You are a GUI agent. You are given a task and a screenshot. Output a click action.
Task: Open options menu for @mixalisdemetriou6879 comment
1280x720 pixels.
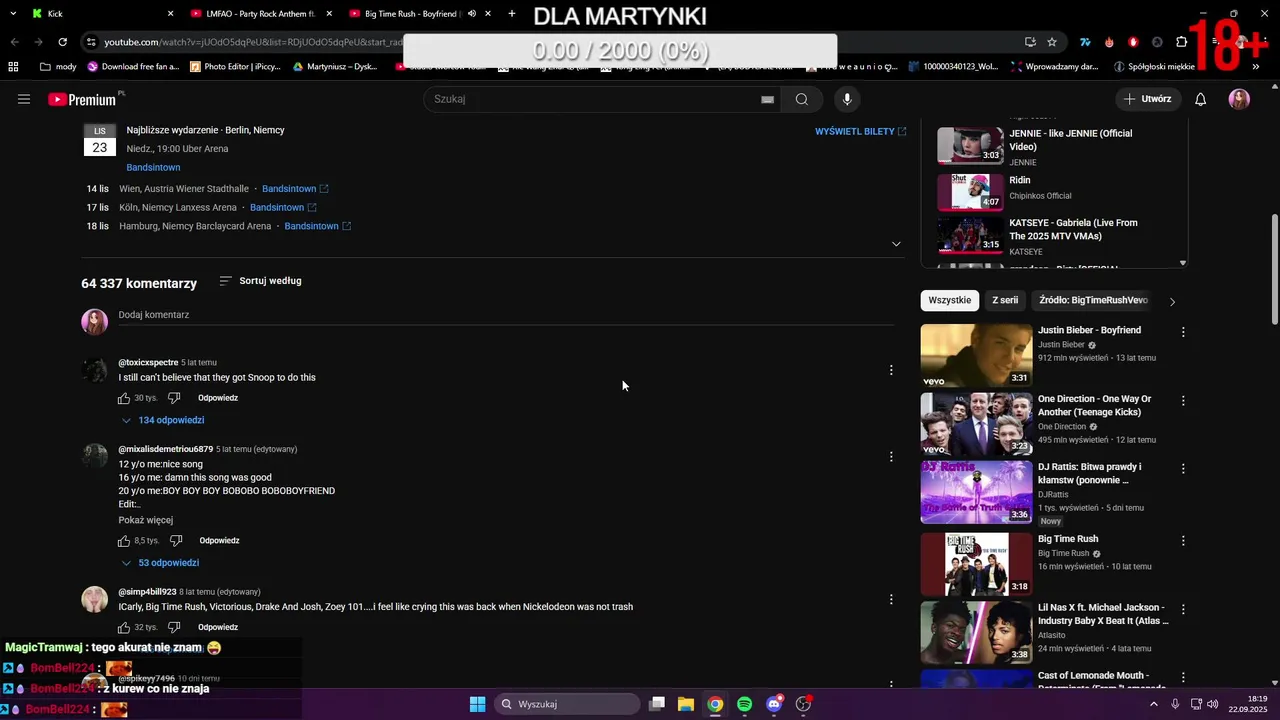(x=891, y=457)
